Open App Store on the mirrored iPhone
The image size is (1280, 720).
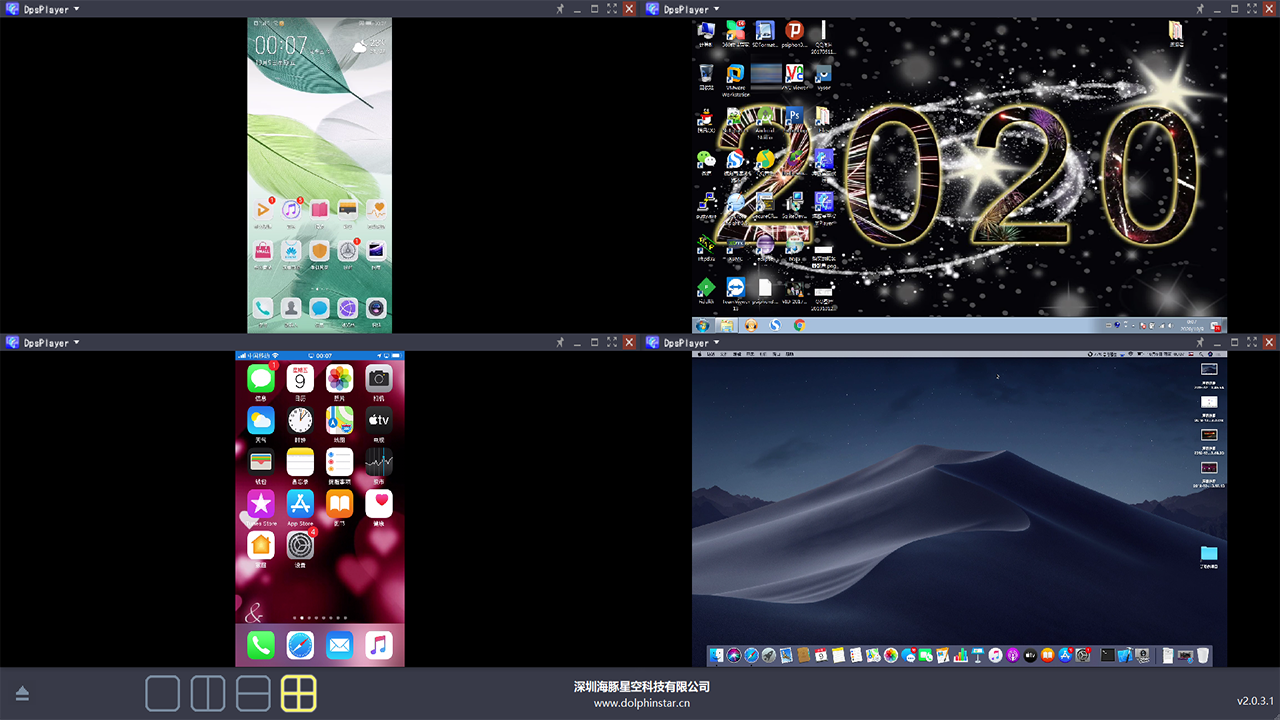point(300,503)
